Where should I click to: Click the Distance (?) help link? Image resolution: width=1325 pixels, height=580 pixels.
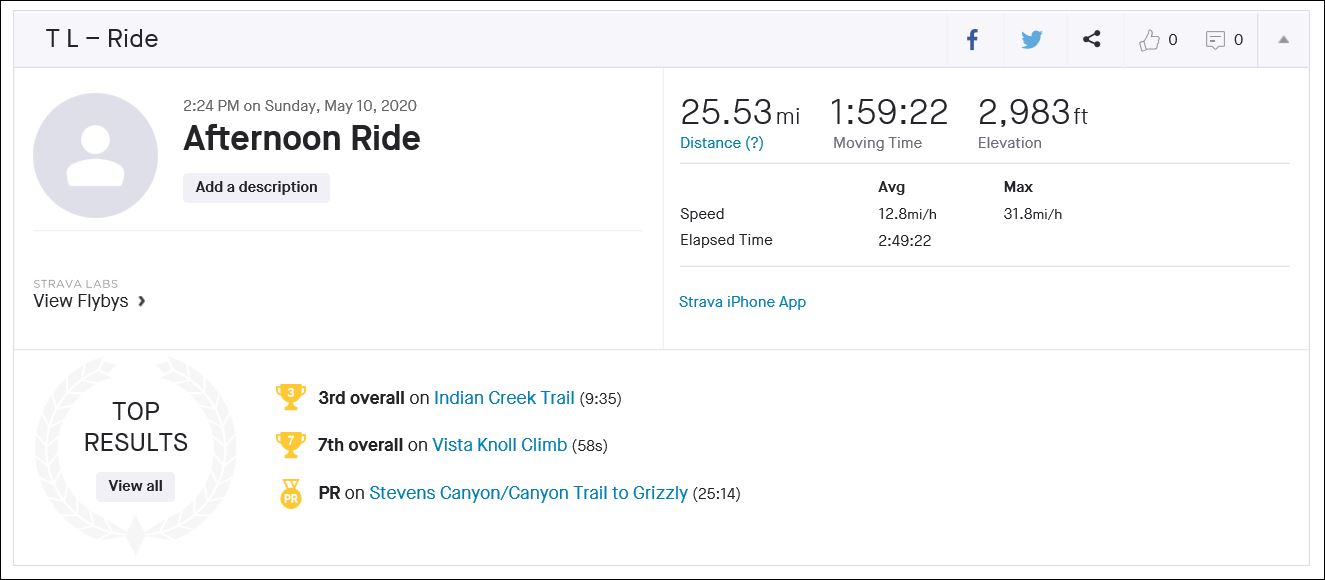pos(721,143)
